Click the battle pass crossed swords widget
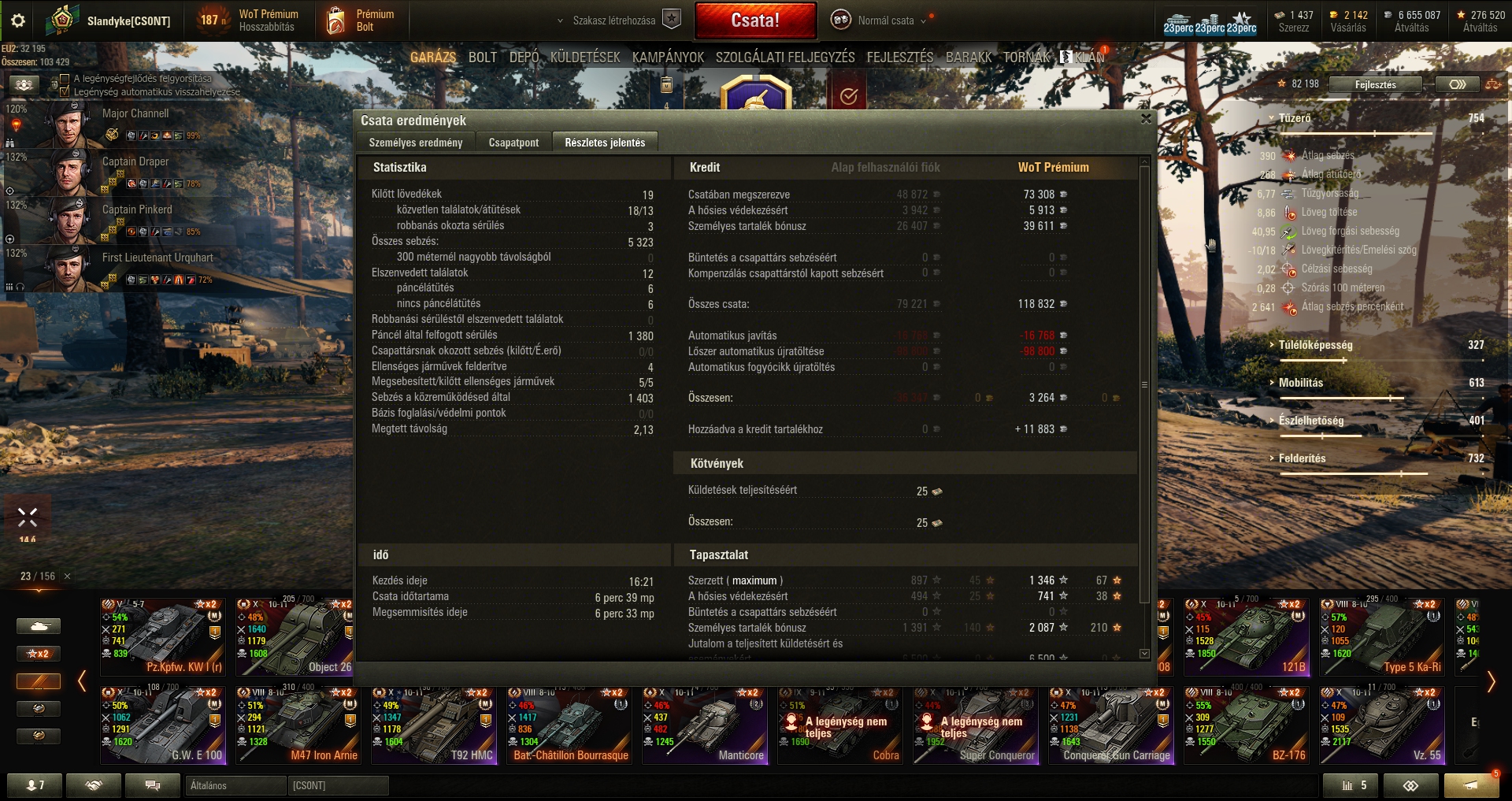1512x801 pixels. [28, 518]
